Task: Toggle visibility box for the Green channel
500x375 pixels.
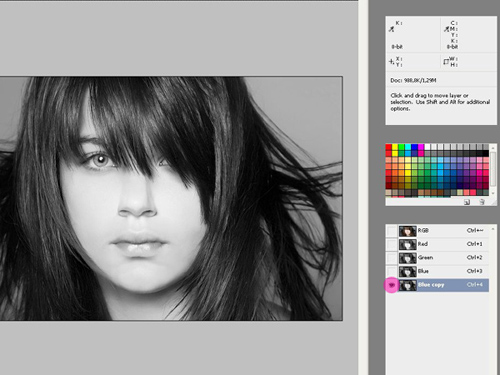Action: point(392,258)
